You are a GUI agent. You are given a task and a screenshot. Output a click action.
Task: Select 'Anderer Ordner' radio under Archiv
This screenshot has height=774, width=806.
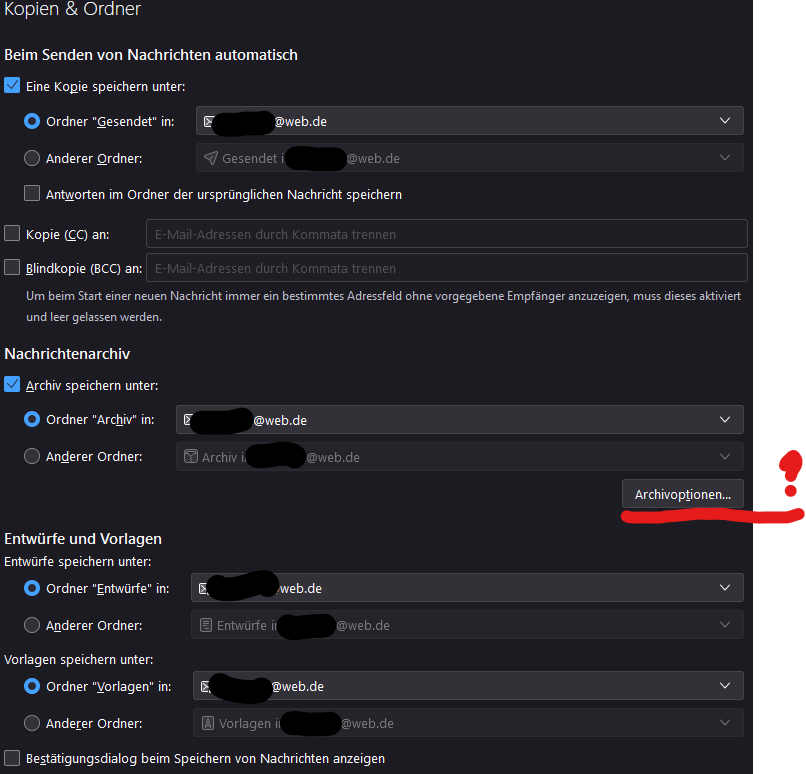click(32, 456)
